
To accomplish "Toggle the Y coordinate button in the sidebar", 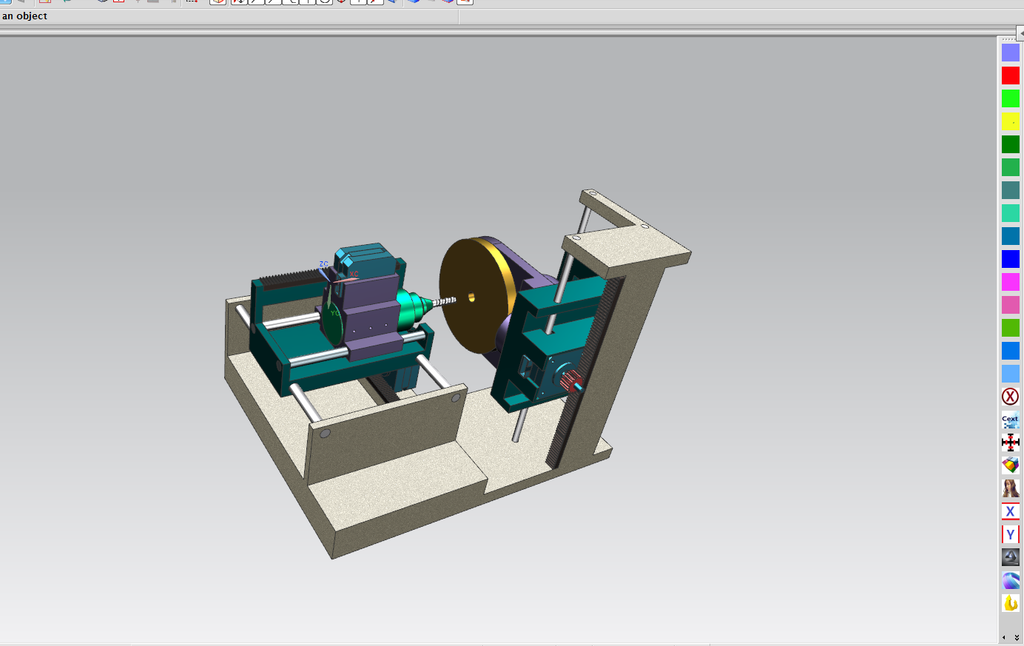I will (x=1010, y=533).
